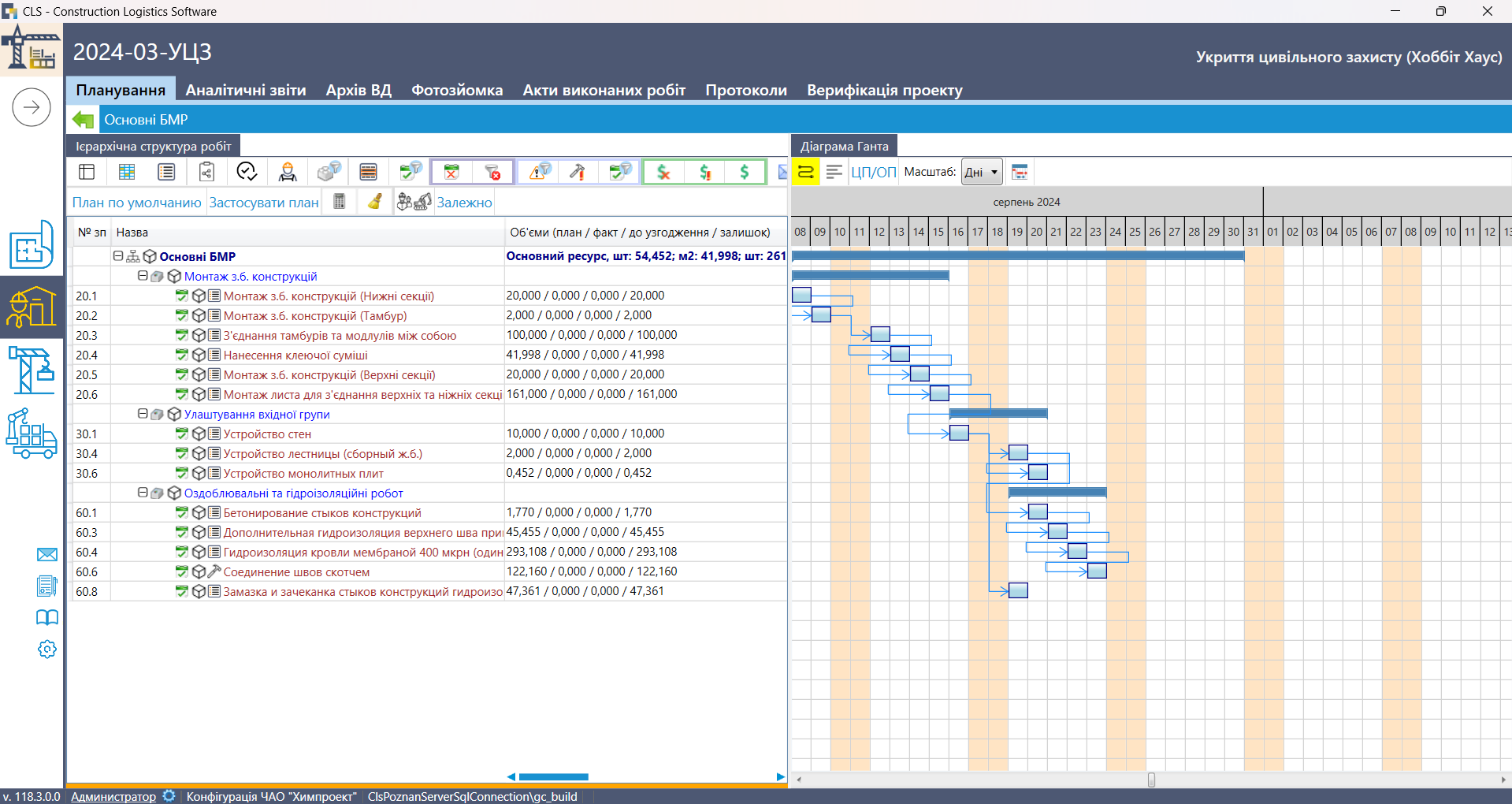Open the Фотозйомка tab

click(457, 90)
